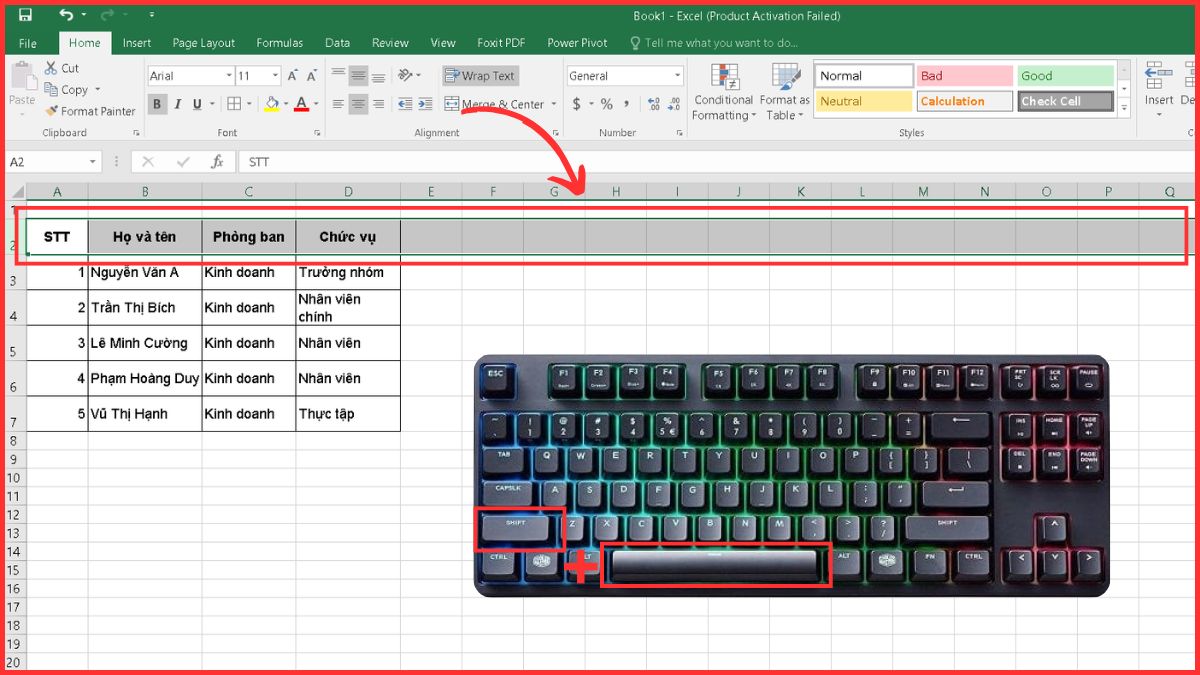This screenshot has height=675, width=1200.
Task: Click the yellow Fill Color swatch
Action: click(272, 104)
